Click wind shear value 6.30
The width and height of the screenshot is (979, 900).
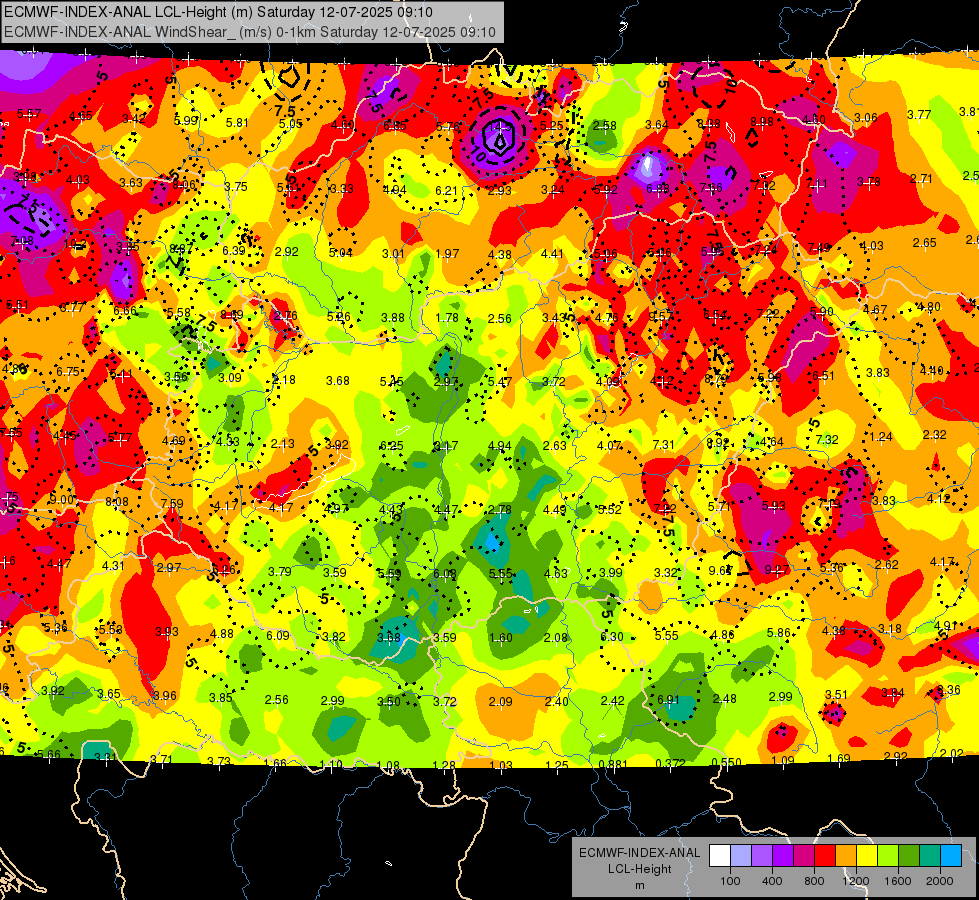coord(612,636)
